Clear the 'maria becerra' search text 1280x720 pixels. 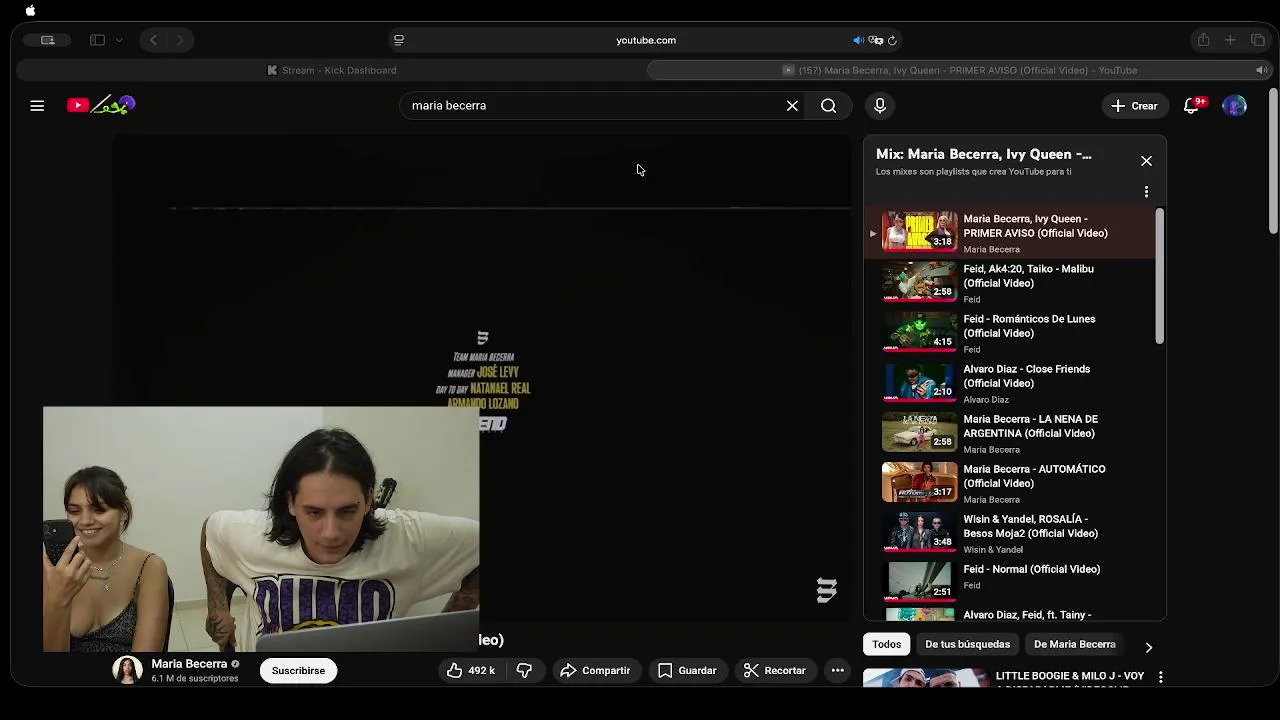click(x=792, y=105)
